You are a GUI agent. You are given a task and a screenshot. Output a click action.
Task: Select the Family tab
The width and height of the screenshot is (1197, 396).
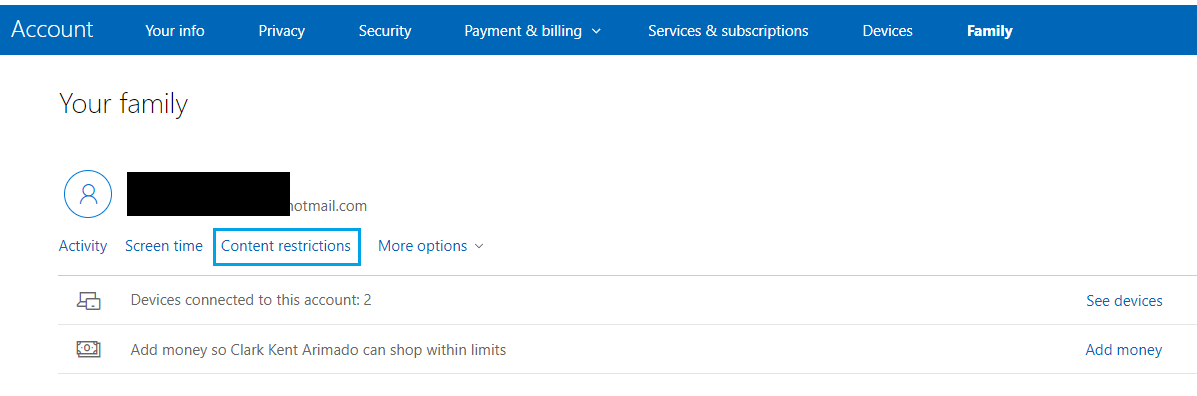click(x=989, y=31)
